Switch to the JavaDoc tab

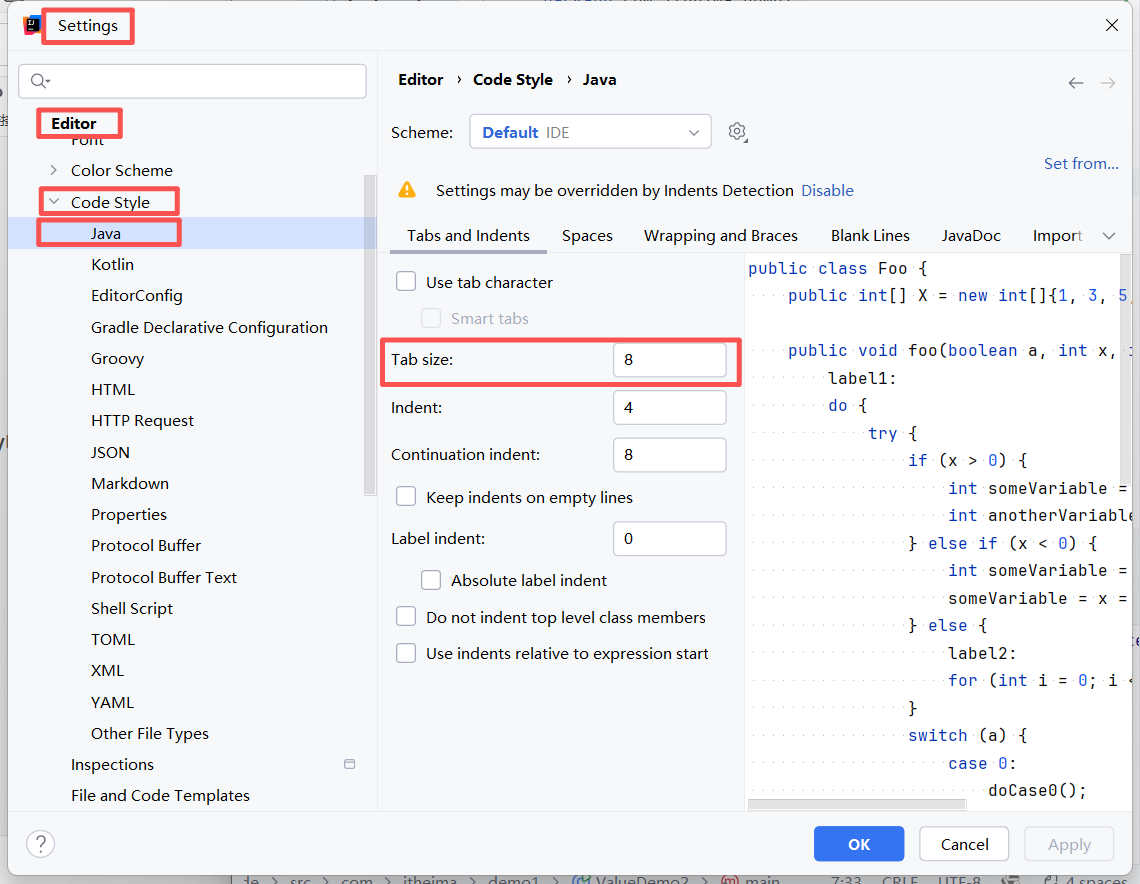point(971,236)
